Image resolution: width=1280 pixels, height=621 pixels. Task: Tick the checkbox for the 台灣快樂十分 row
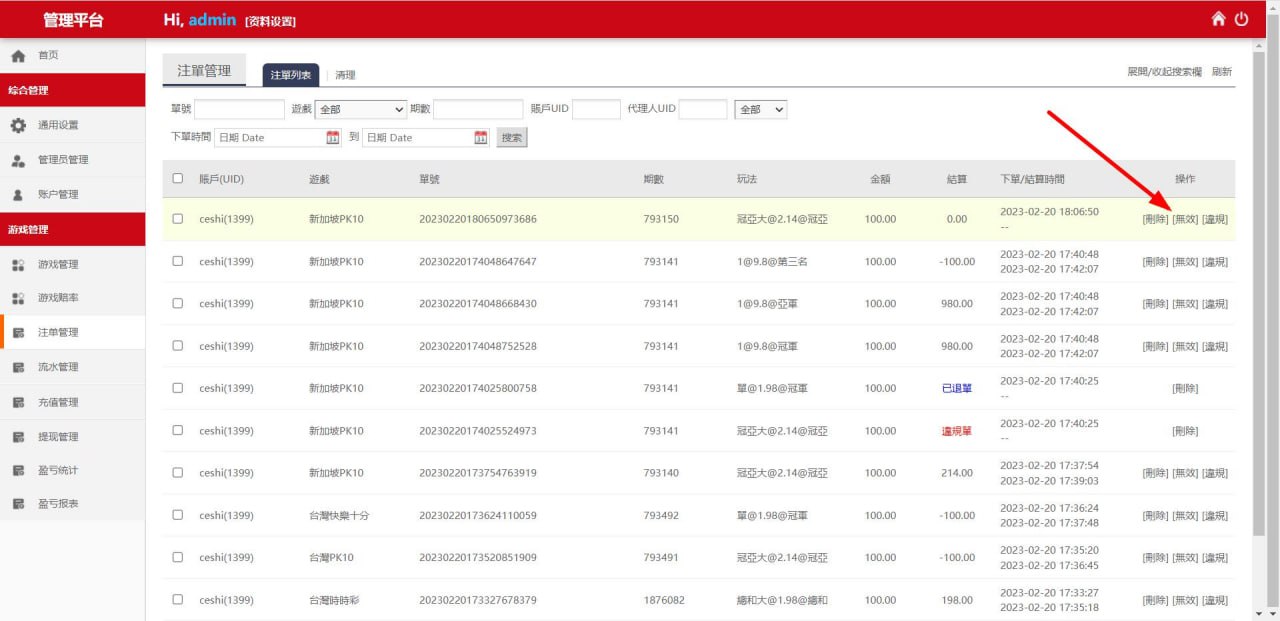[x=178, y=515]
